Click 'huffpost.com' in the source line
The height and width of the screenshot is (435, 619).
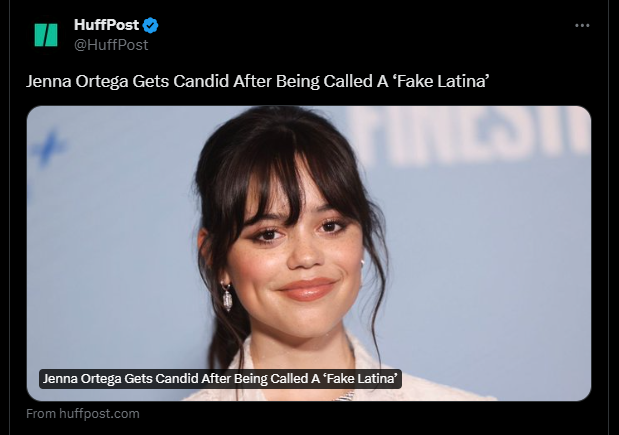coord(99,414)
